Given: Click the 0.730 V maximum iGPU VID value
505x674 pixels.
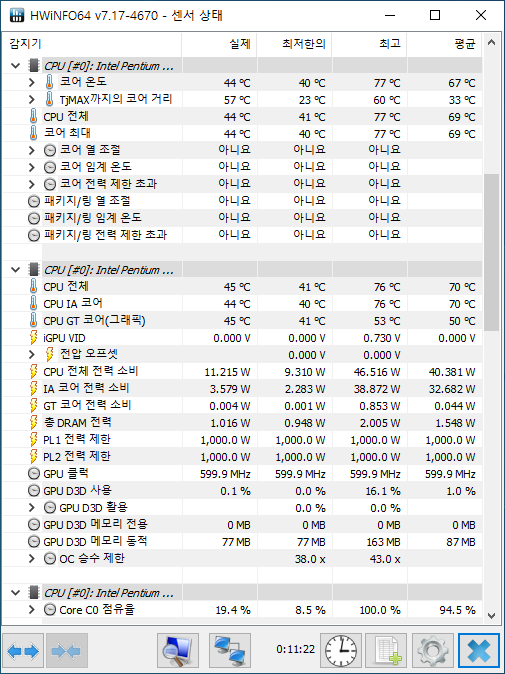Looking at the screenshot, I should tap(382, 338).
